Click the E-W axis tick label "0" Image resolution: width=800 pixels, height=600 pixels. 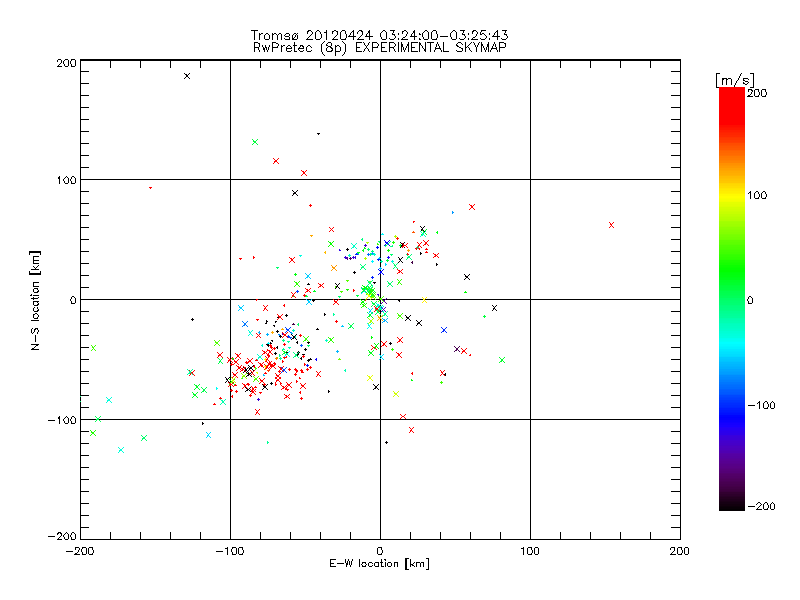click(x=380, y=551)
